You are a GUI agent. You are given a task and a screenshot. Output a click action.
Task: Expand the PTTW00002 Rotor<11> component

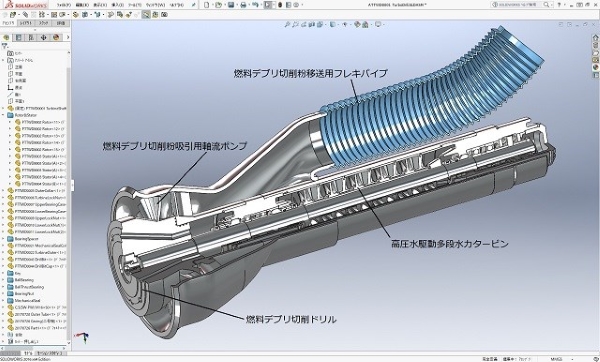(x=10, y=122)
